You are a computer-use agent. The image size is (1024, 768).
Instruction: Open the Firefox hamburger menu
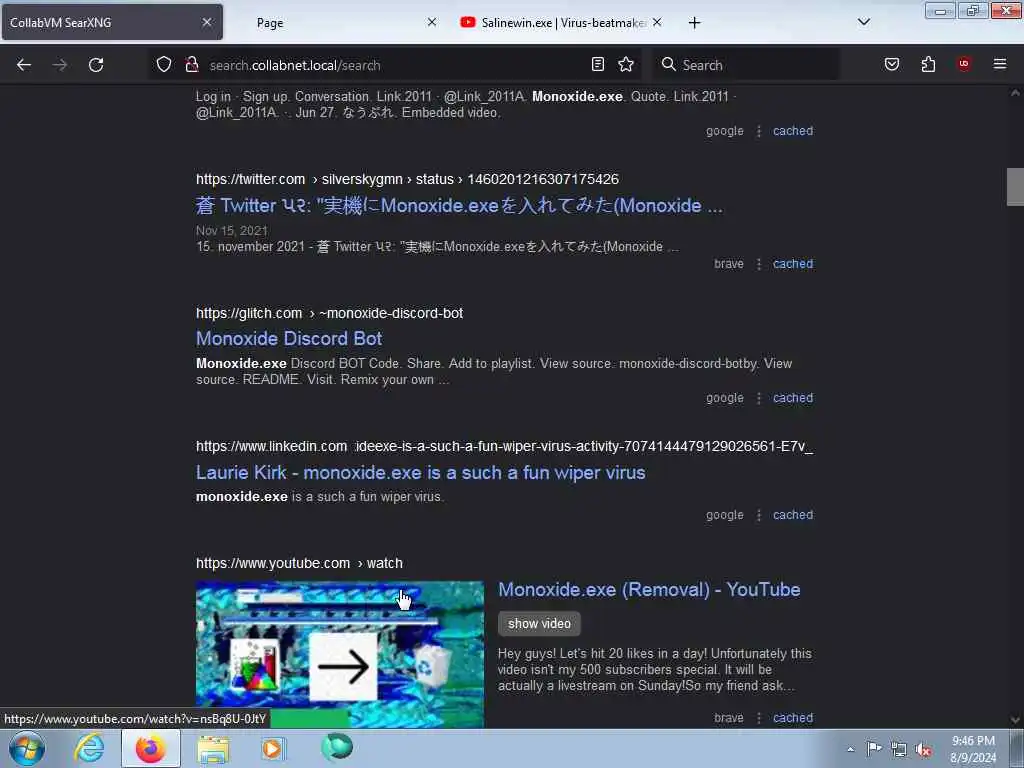[1000, 64]
